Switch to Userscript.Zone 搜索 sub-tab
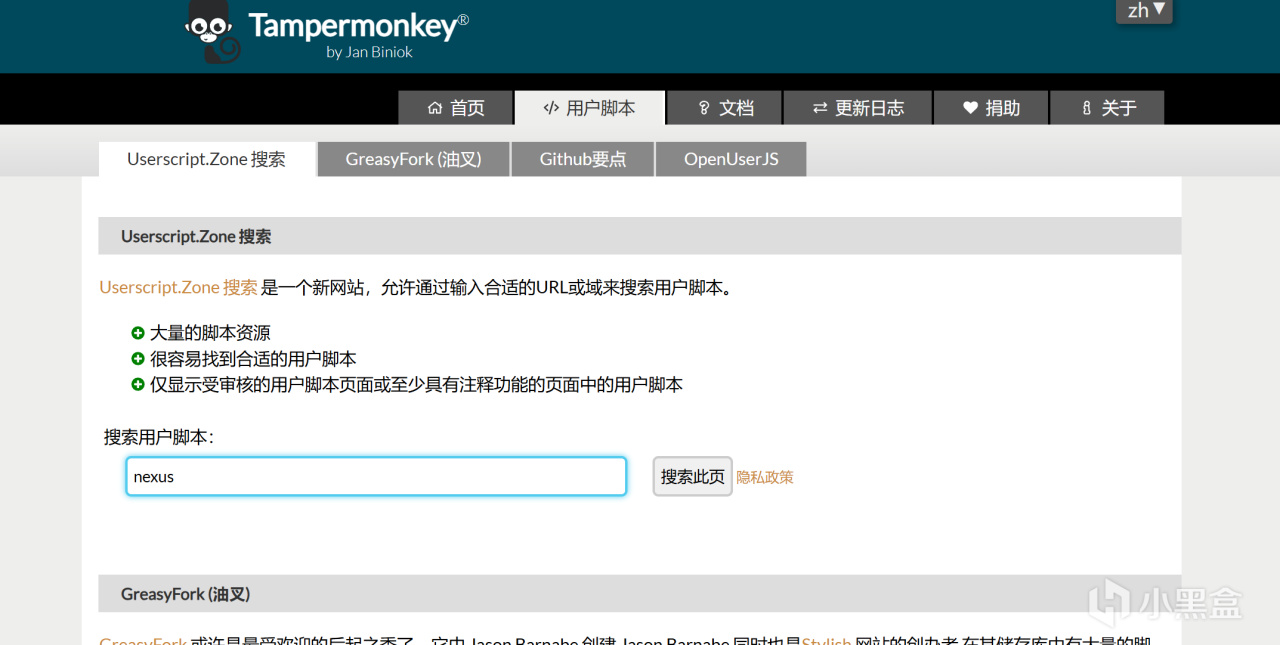This screenshot has width=1280, height=645. point(207,159)
